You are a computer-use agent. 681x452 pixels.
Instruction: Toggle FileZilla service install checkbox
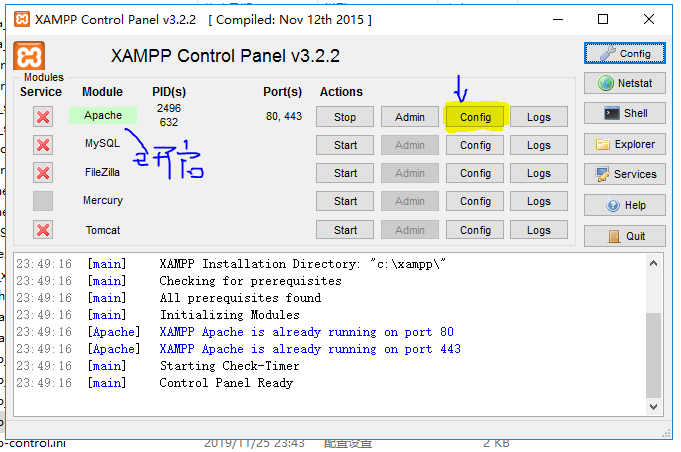coord(43,173)
